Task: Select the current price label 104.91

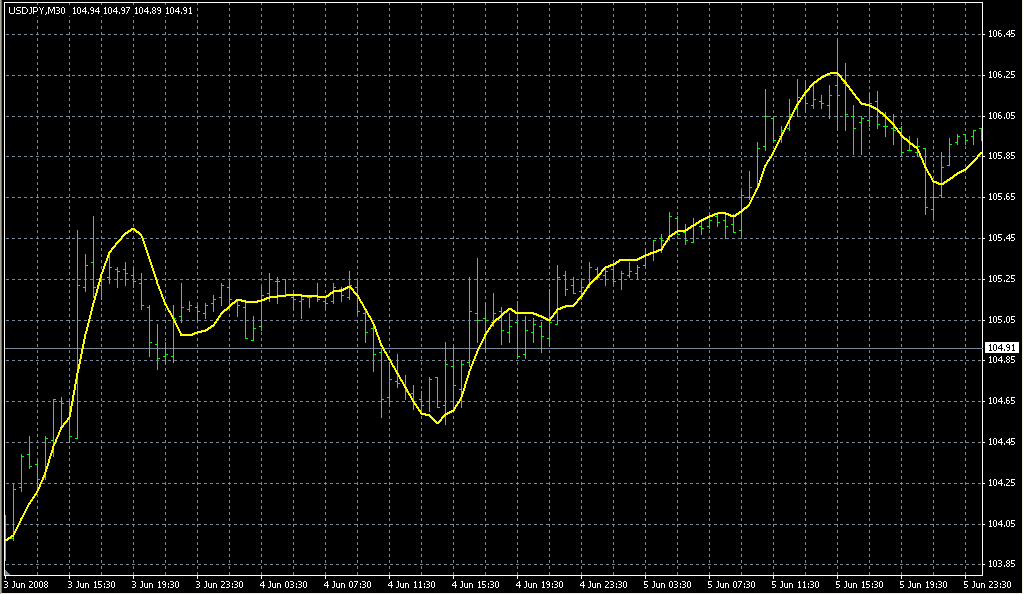Action: coord(1001,348)
